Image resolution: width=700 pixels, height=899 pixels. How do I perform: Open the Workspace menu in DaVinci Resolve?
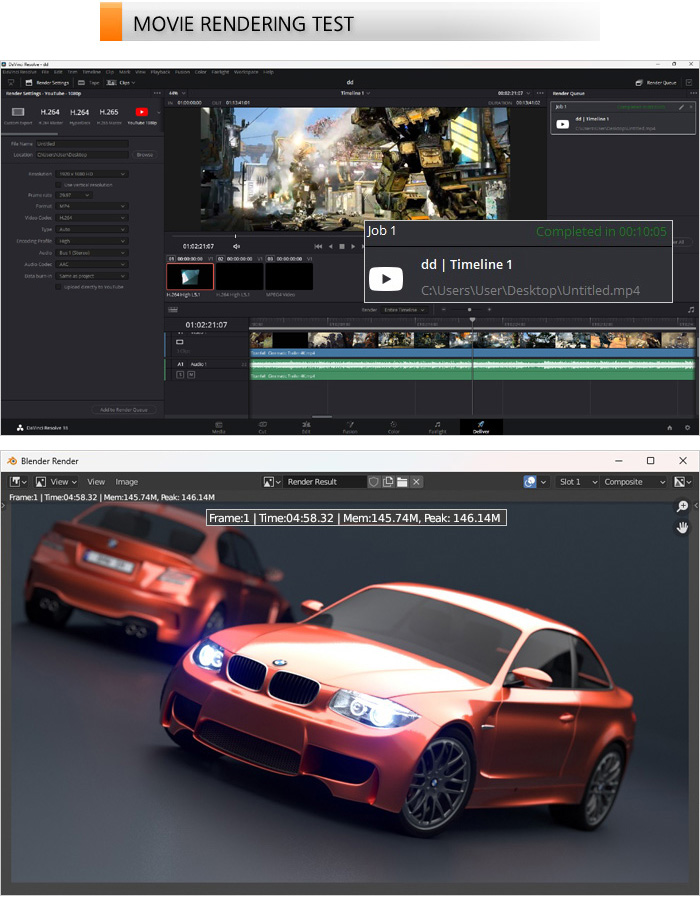246,72
